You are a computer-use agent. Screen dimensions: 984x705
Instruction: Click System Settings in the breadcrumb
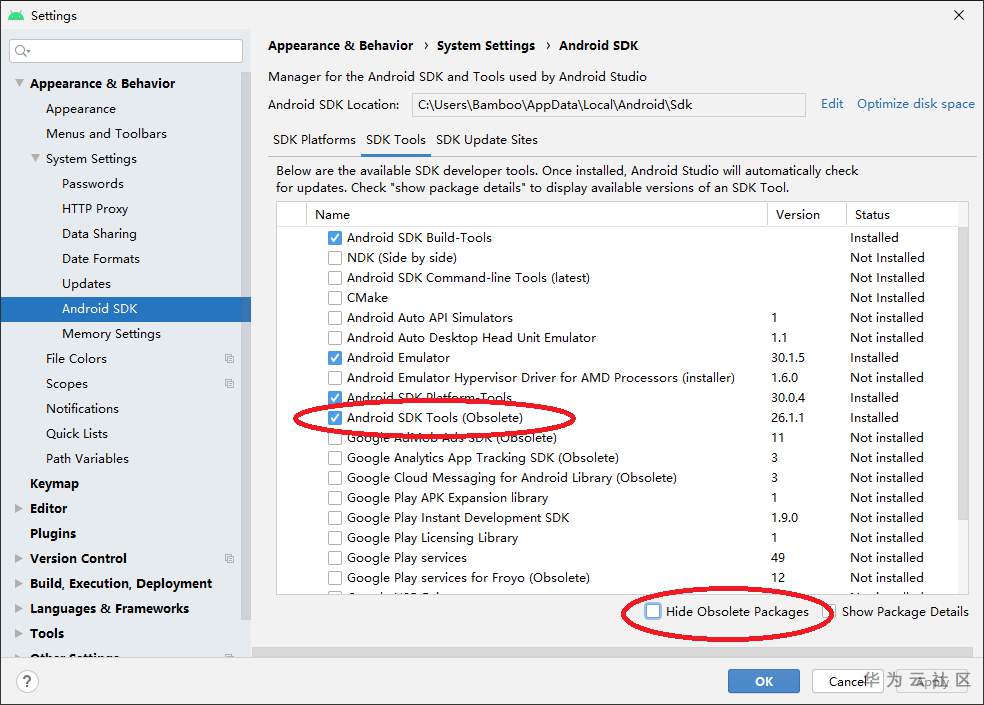tap(486, 46)
